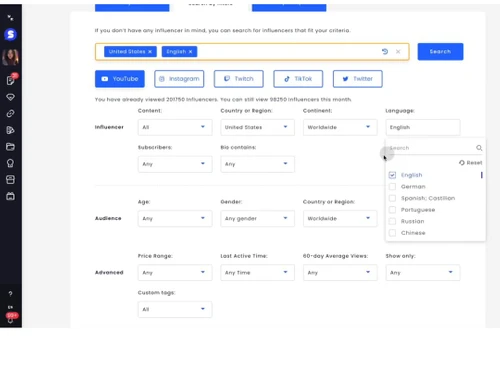Click the magnifier icon in language search
This screenshot has height=375, width=500.
click(x=479, y=148)
